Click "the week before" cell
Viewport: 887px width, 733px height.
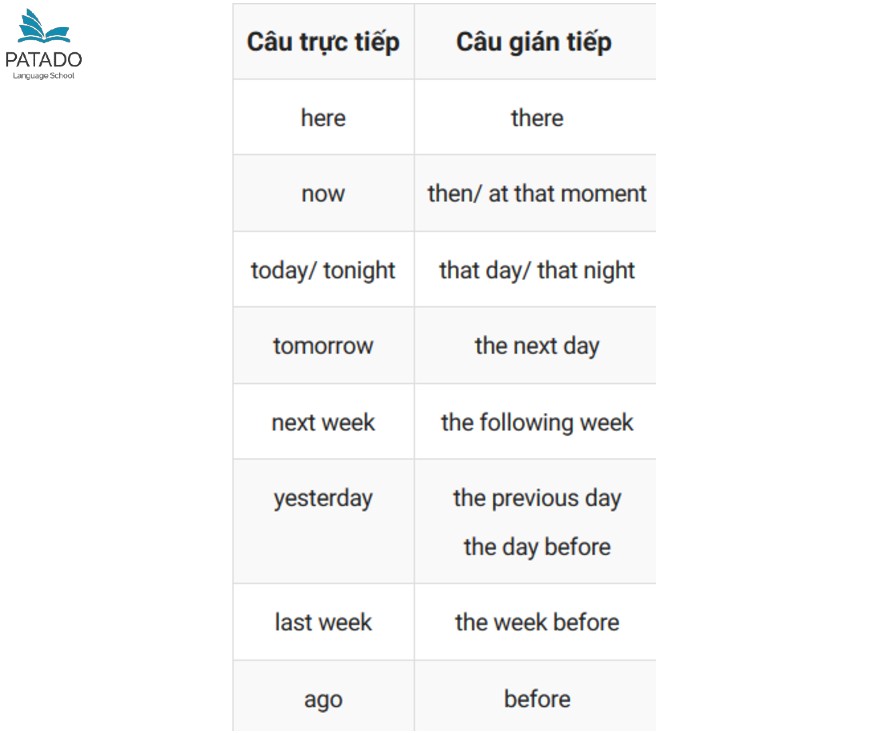tap(537, 622)
